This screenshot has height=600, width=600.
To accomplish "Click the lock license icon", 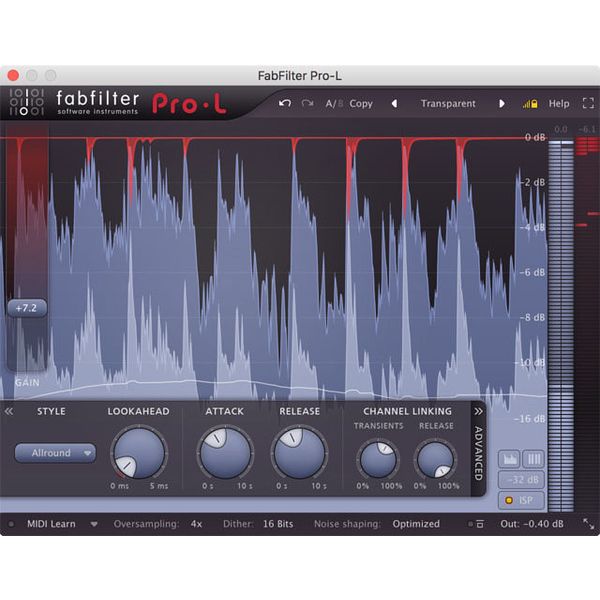I will [530, 104].
